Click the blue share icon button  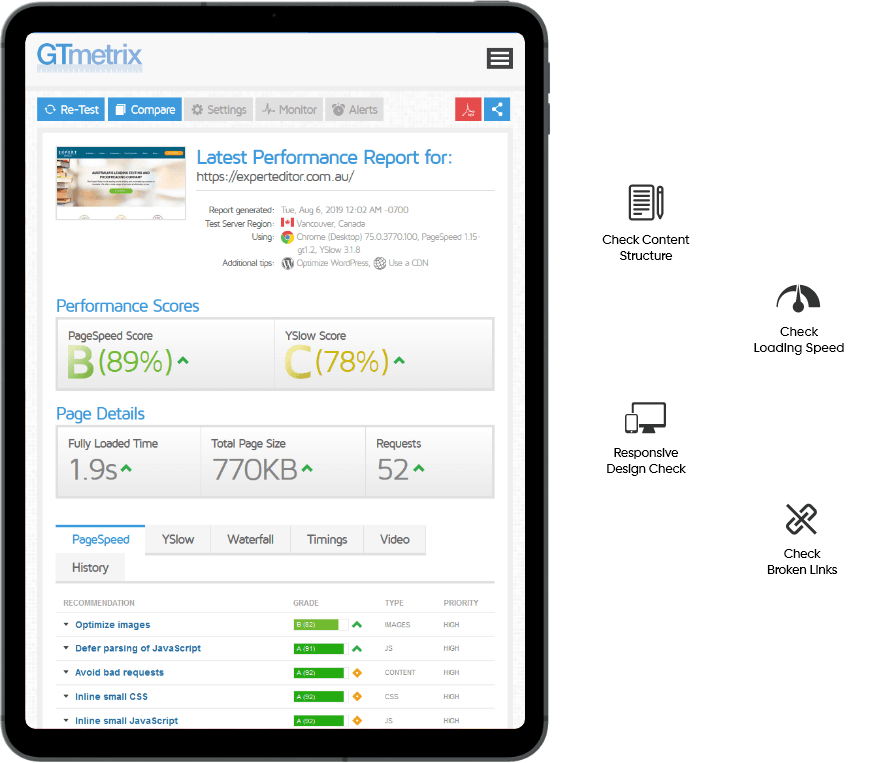pyautogui.click(x=497, y=110)
